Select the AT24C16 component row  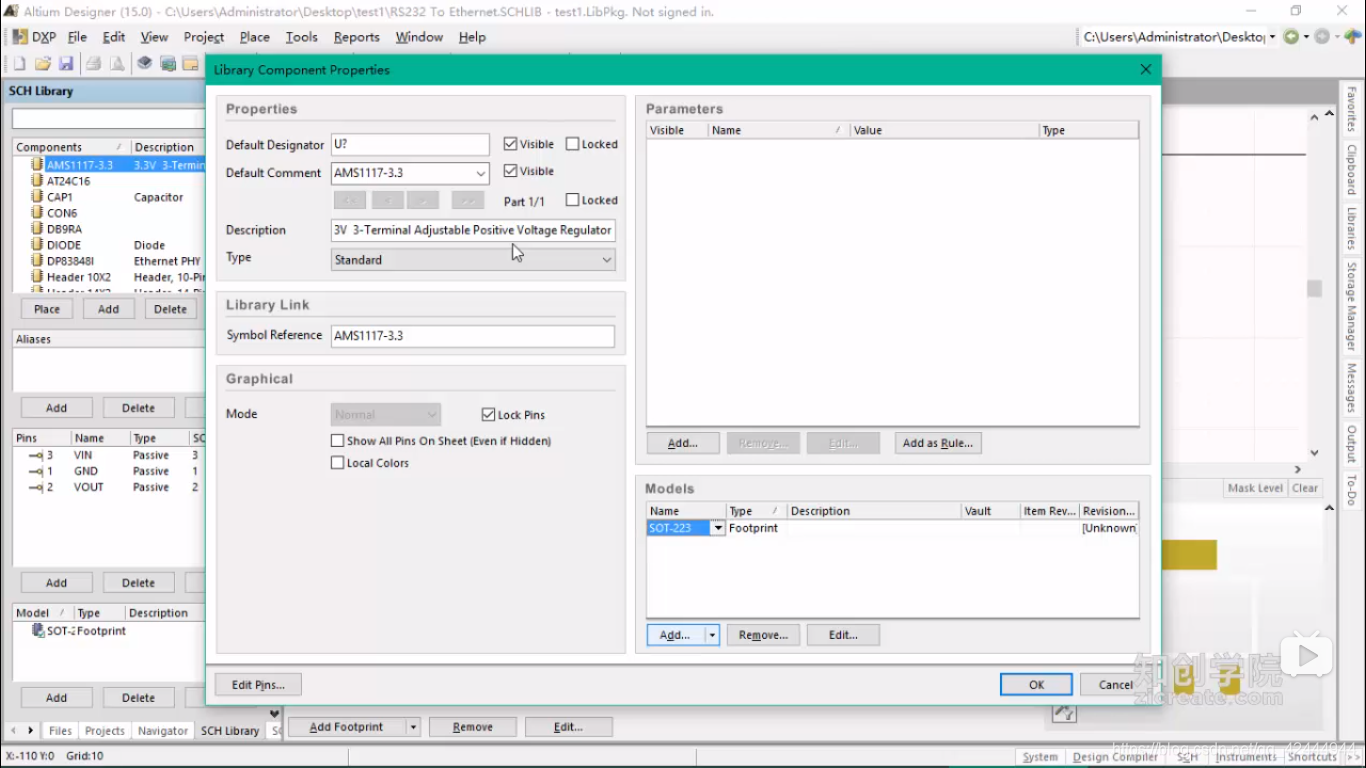click(110, 181)
